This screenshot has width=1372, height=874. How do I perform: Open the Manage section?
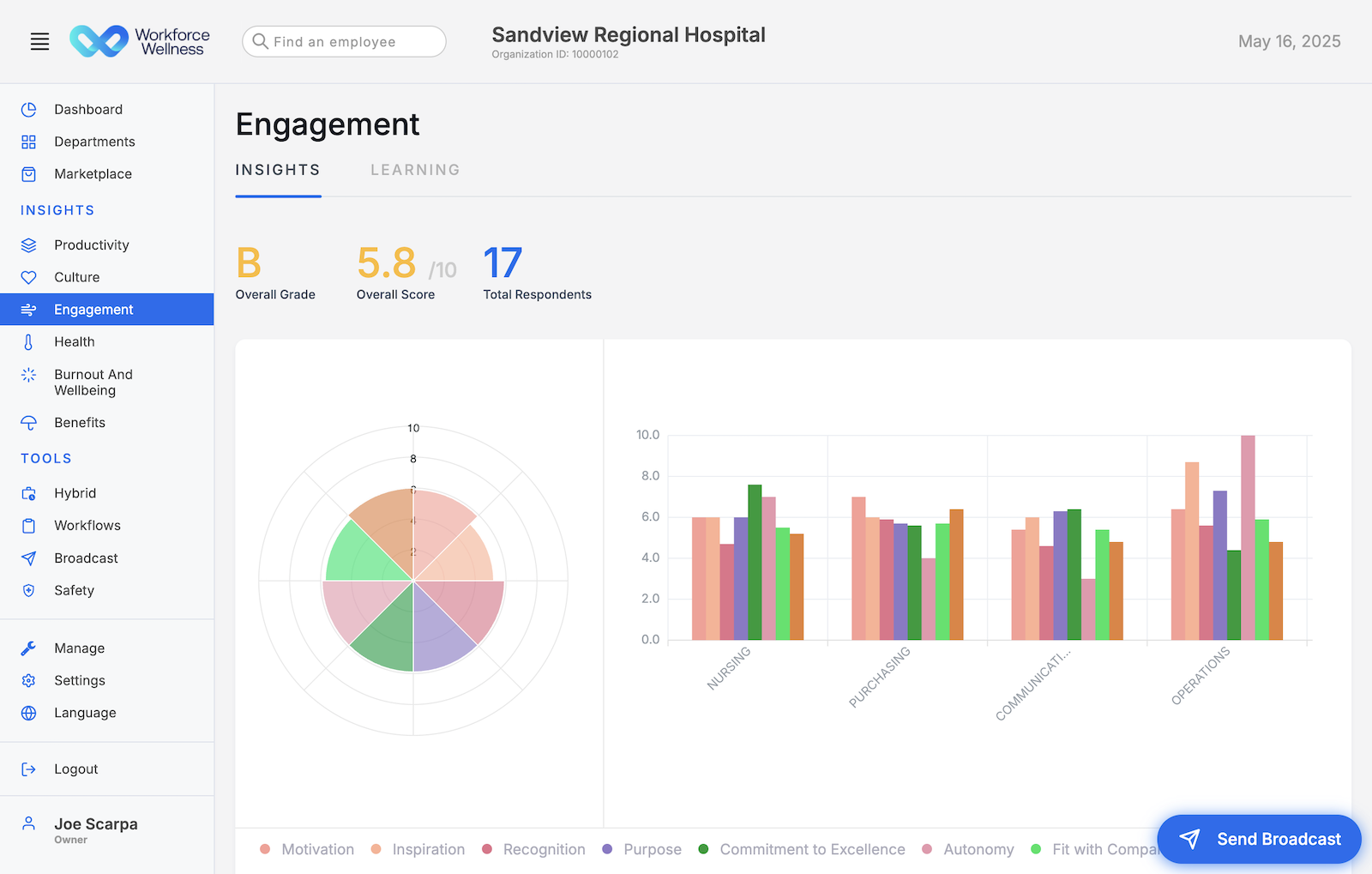[80, 648]
